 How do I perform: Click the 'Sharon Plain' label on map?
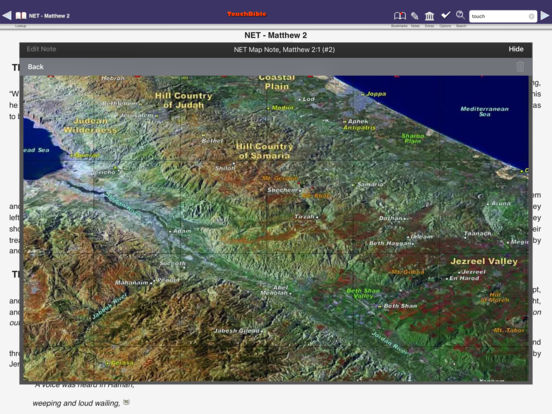click(x=413, y=138)
